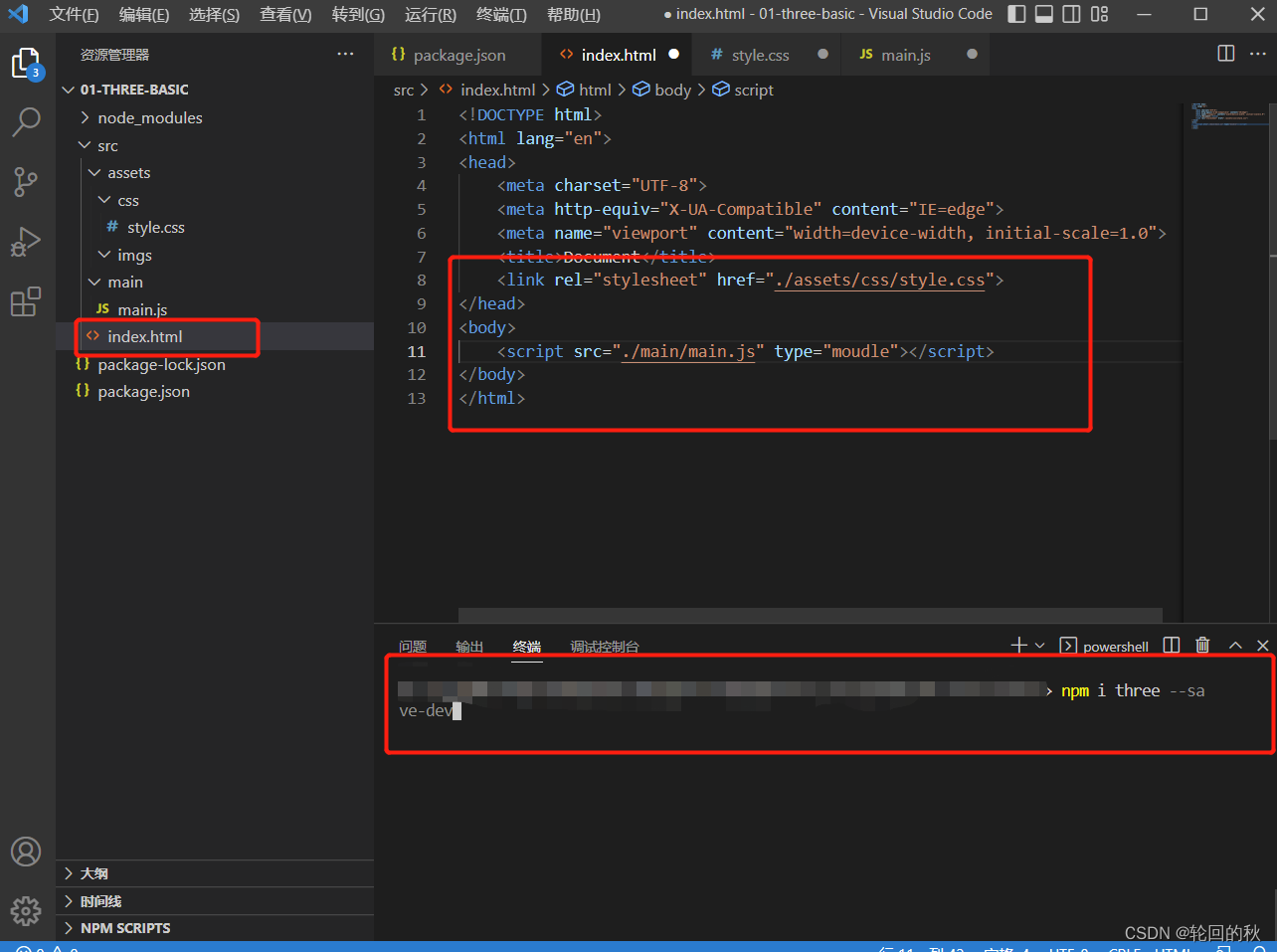This screenshot has width=1277, height=952.
Task: Open the Source Control view icon
Action: pos(26,182)
